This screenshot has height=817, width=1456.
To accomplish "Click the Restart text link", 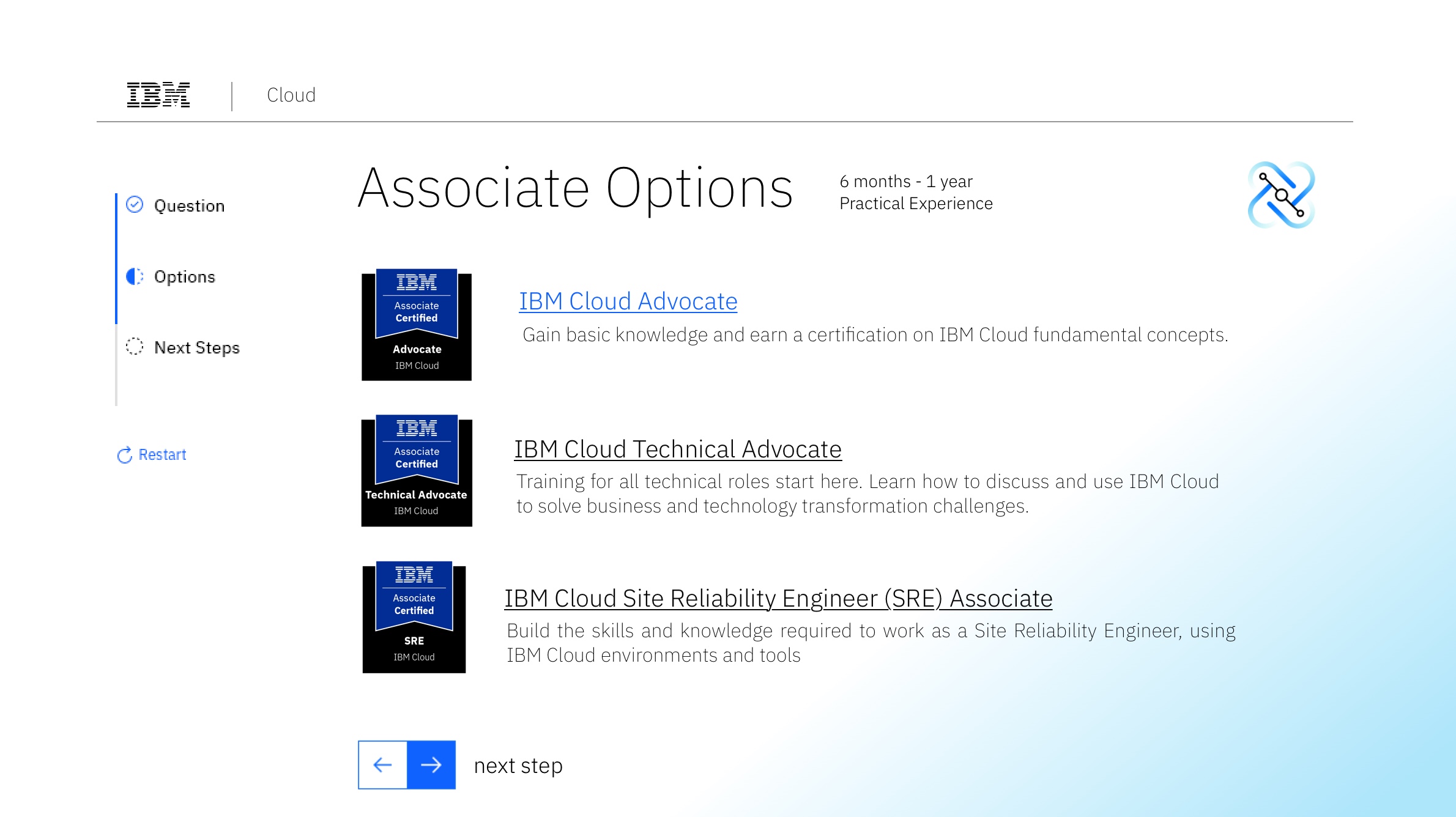I will [162, 455].
